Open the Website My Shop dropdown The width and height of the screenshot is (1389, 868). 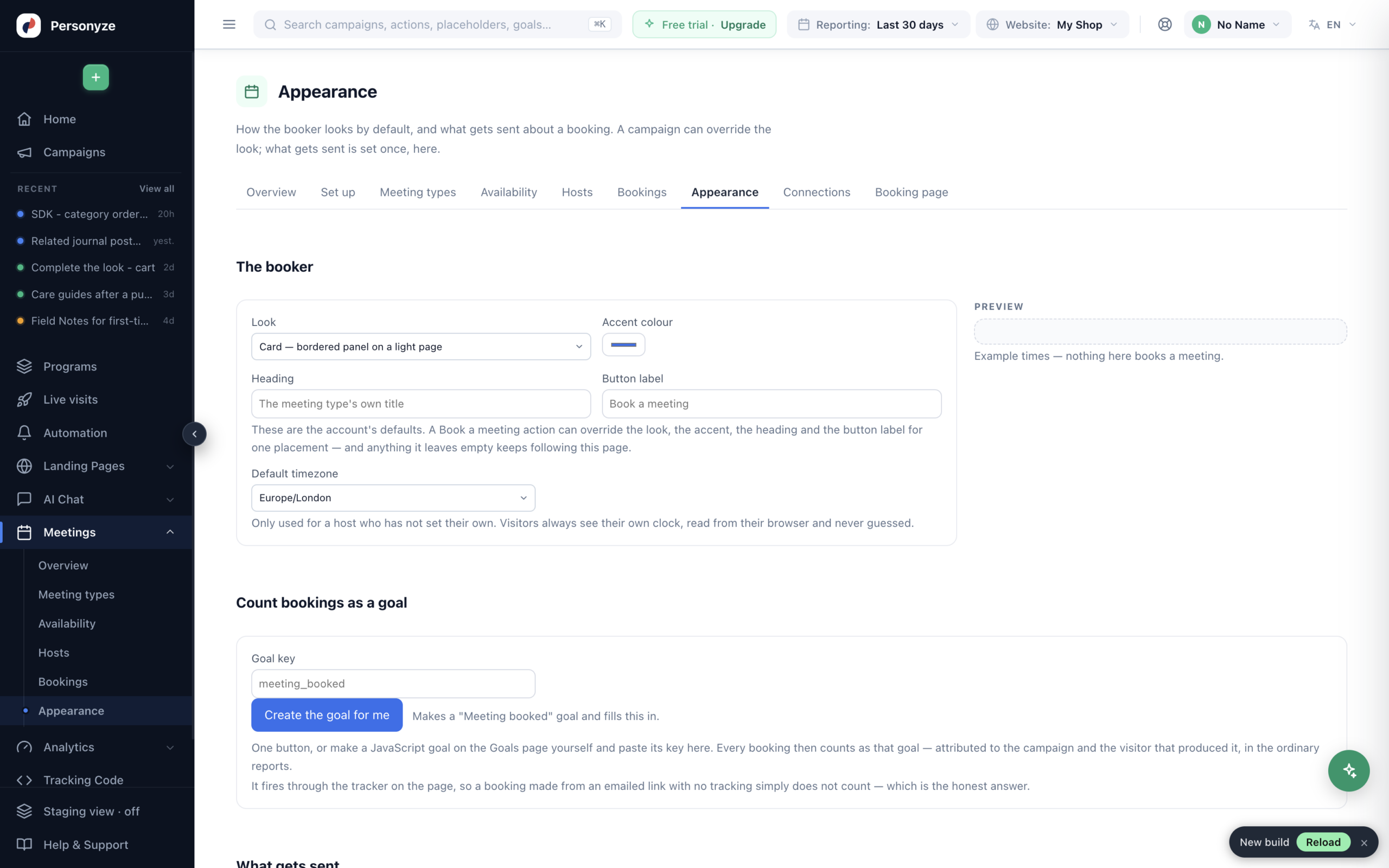[1052, 25]
